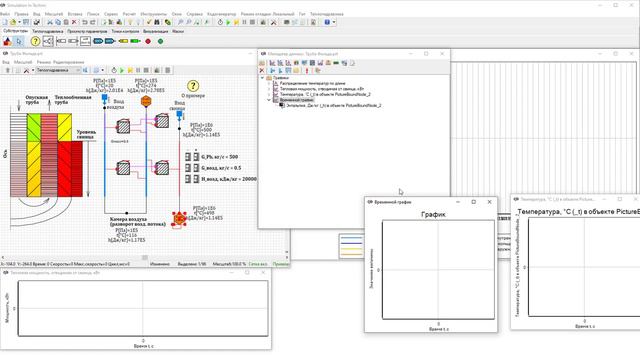The width and height of the screenshot is (640, 360).
Task: Collapse the Графики folder in data manager
Action: (x=262, y=78)
